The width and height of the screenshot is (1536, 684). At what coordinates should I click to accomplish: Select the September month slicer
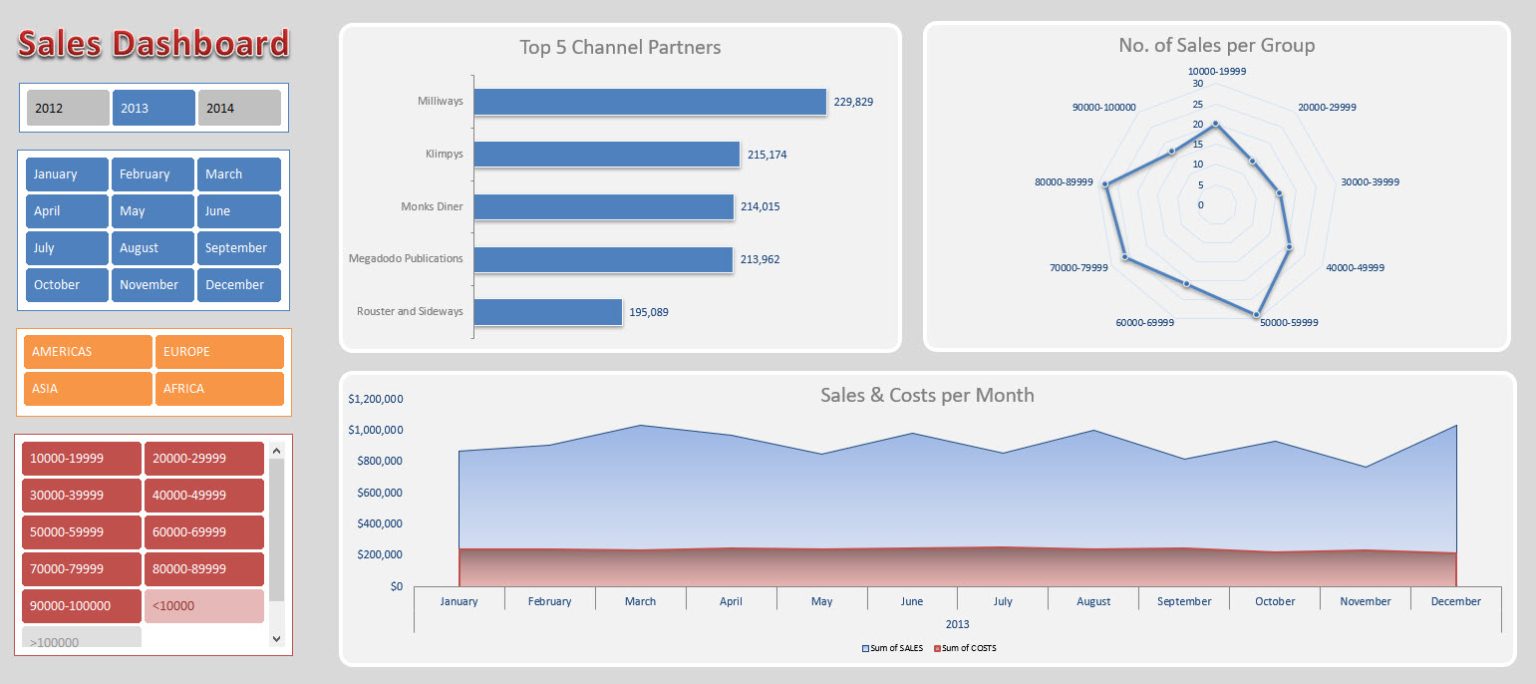coord(239,248)
